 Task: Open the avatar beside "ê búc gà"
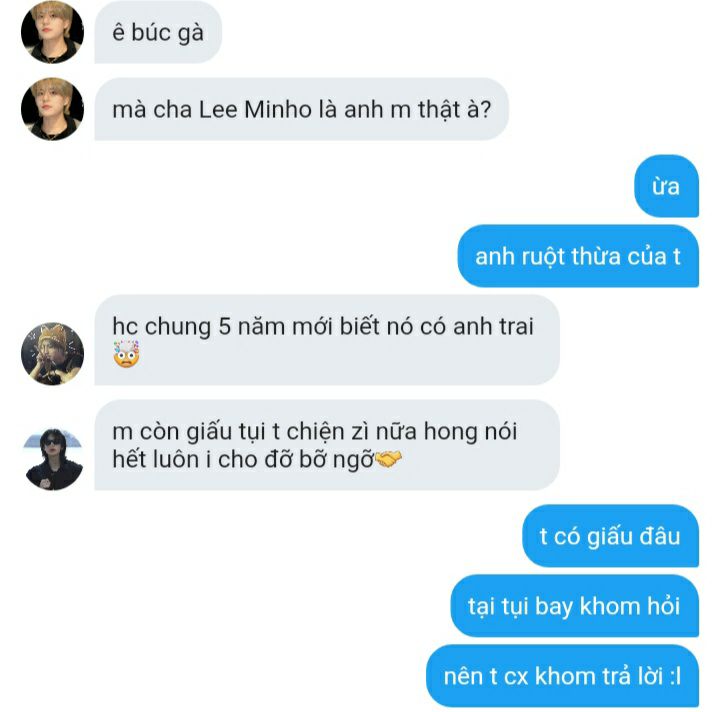(52, 32)
